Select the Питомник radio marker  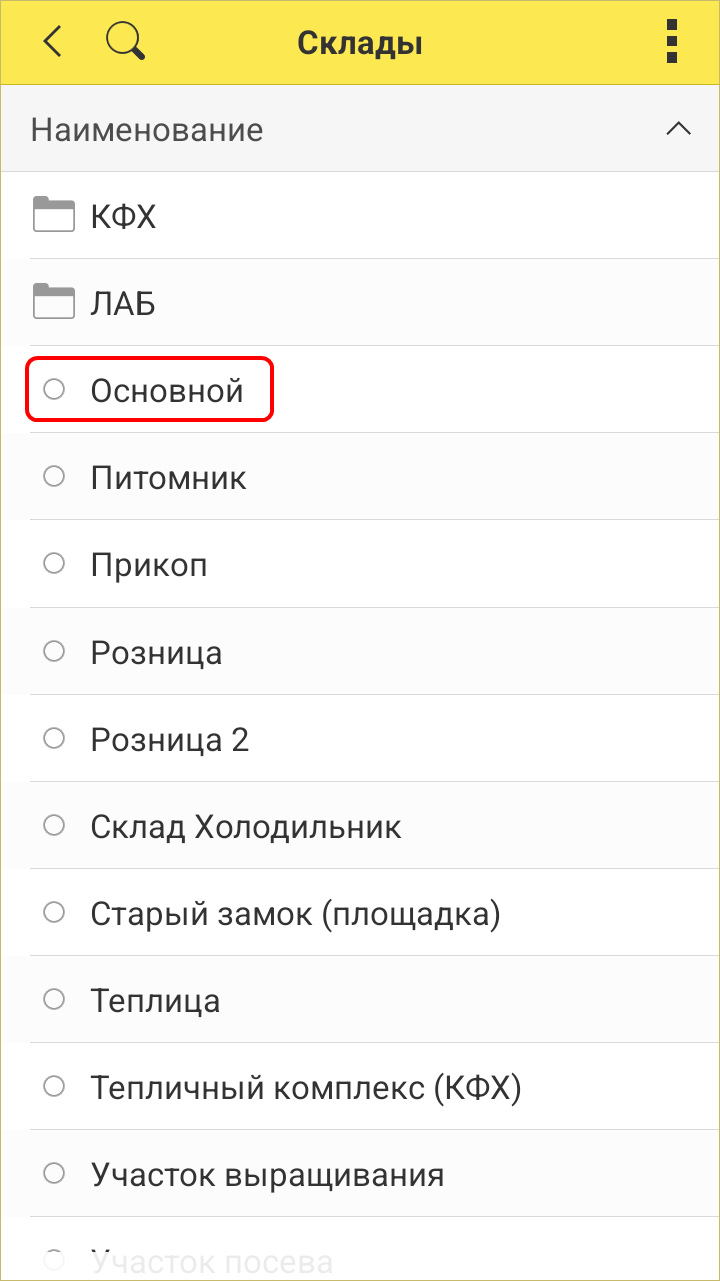pyautogui.click(x=54, y=477)
